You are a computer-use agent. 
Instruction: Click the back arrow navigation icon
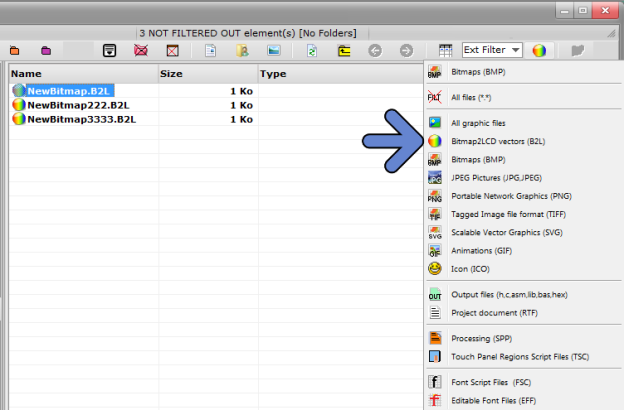point(375,50)
